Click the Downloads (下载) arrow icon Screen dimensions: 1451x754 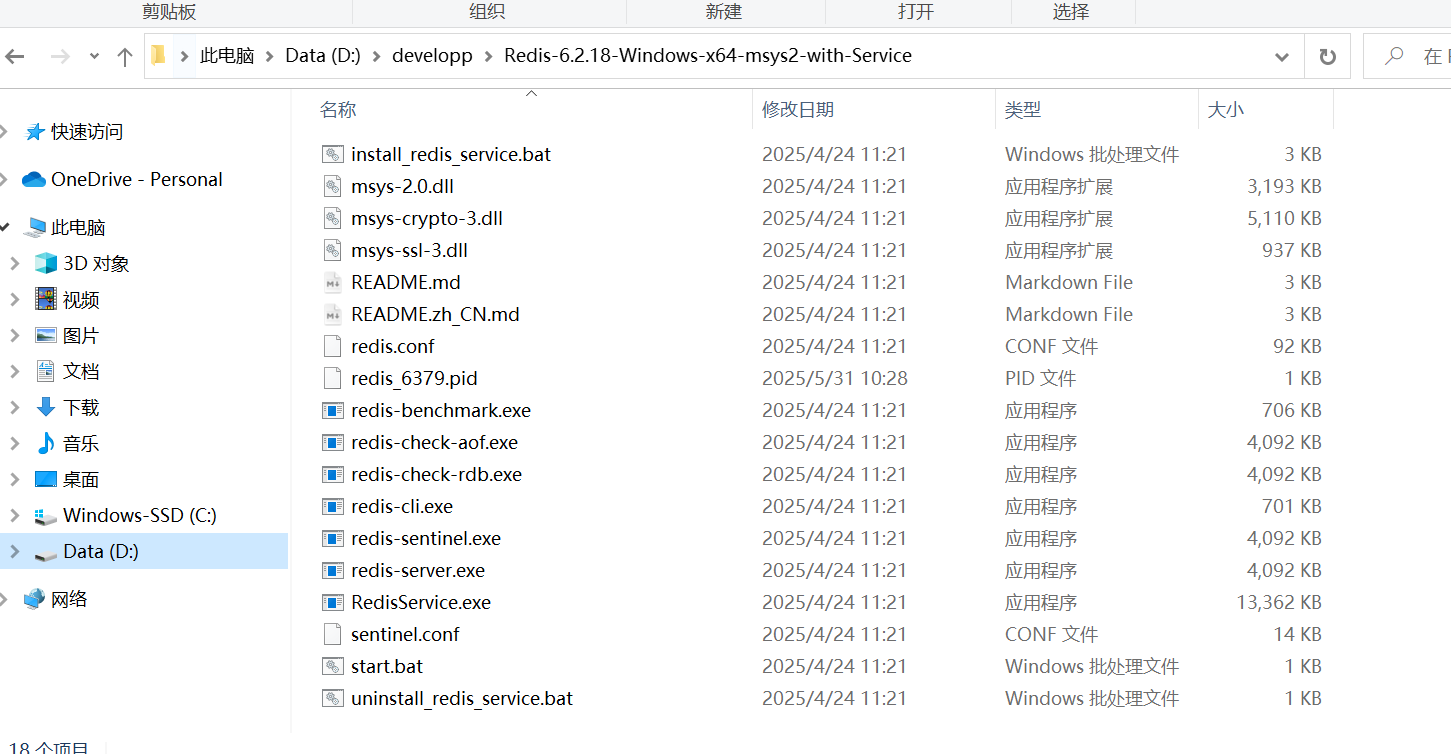46,407
